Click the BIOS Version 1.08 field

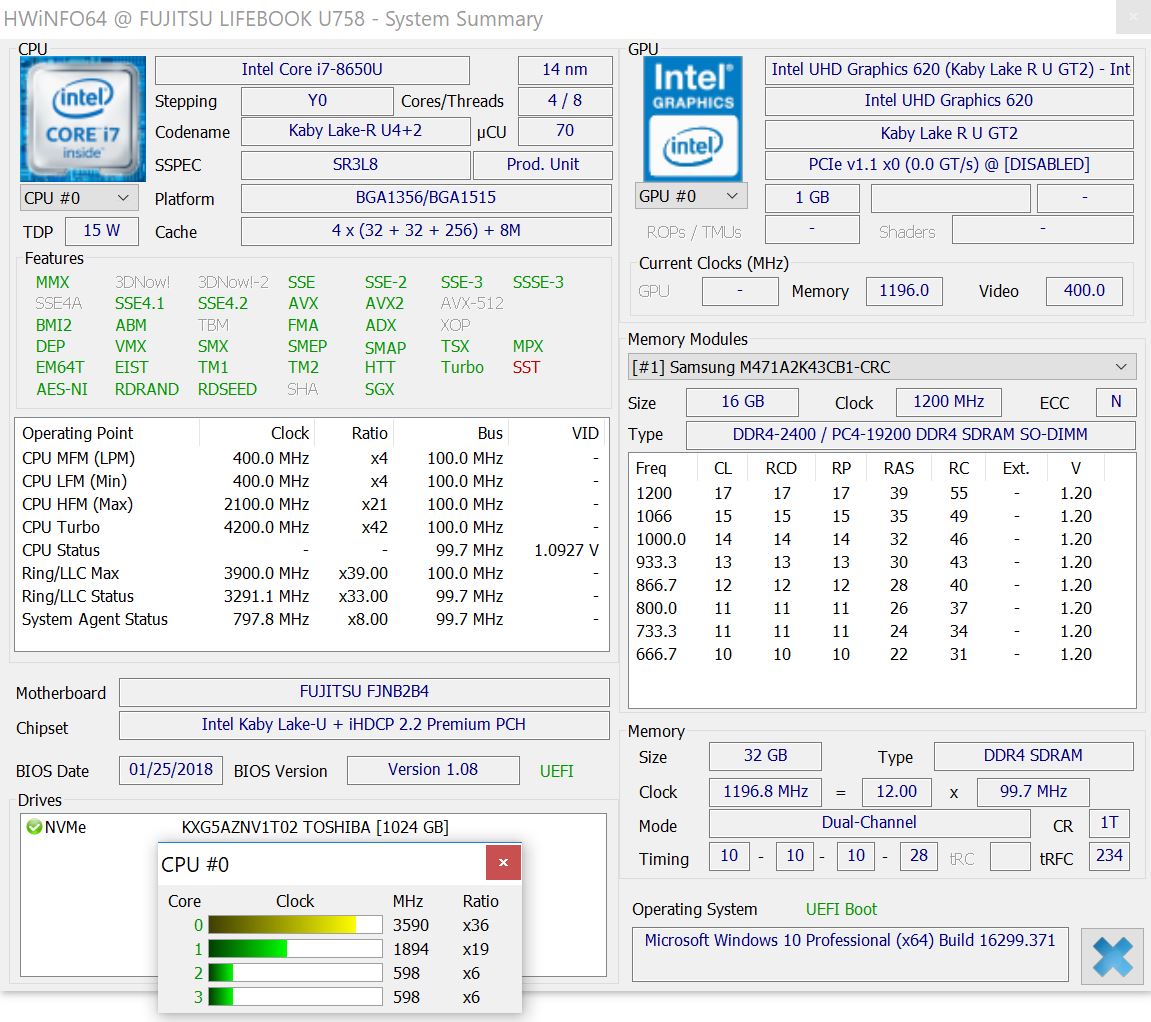[x=433, y=770]
